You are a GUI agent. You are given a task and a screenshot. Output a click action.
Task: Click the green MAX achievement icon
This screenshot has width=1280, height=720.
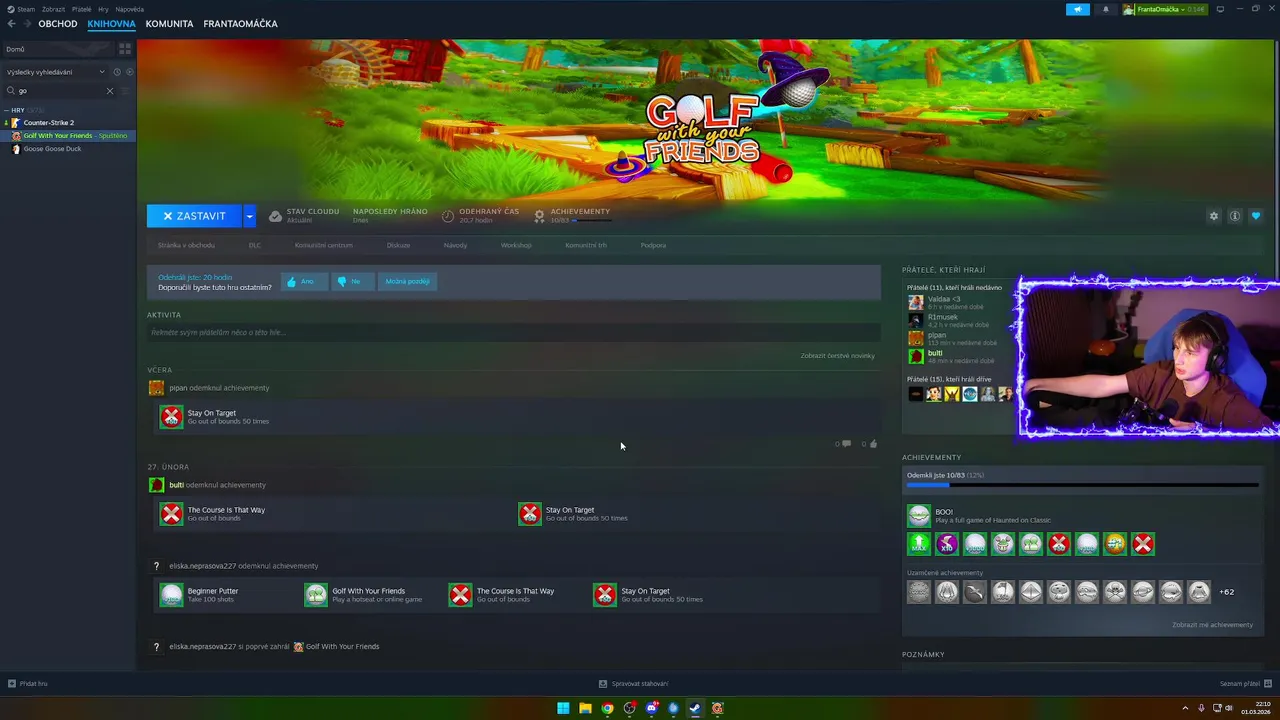(x=919, y=544)
